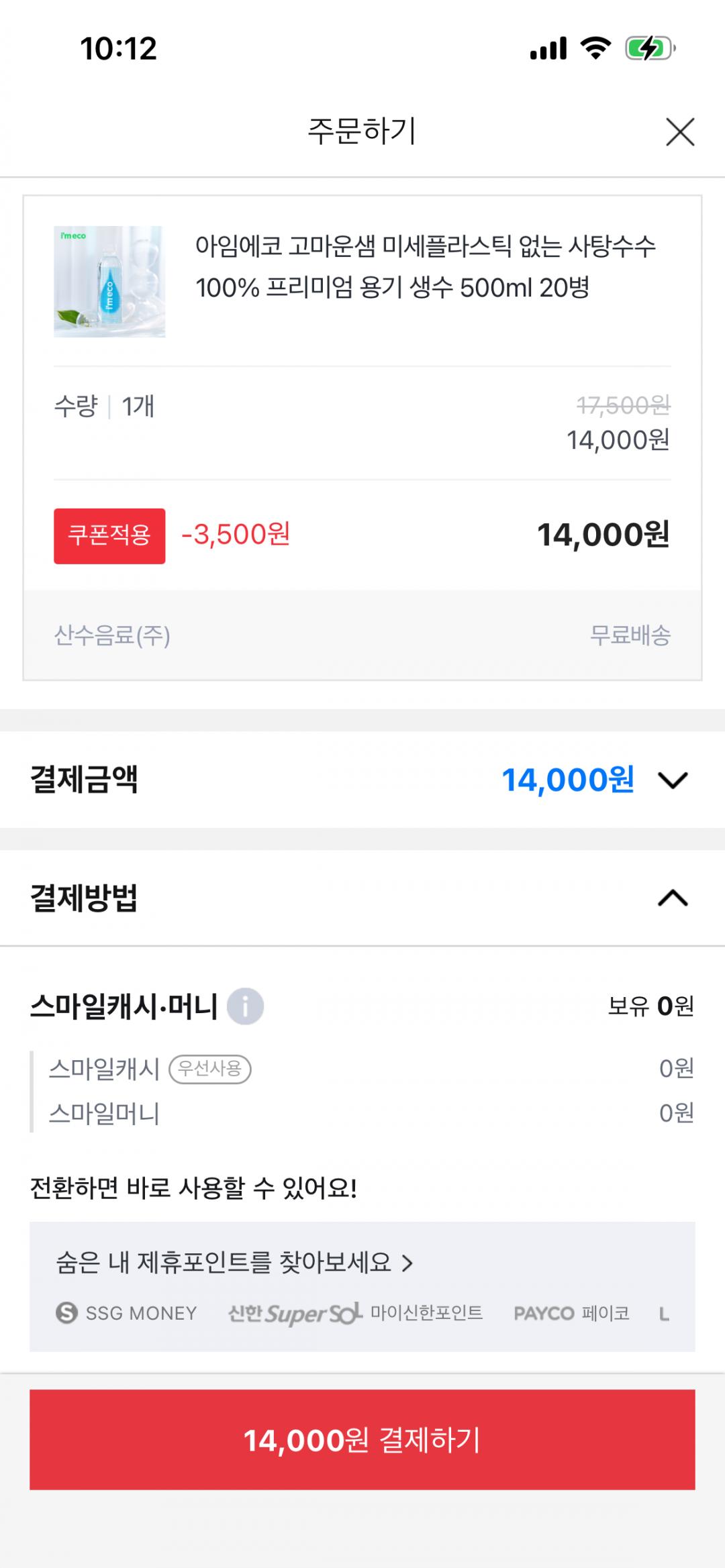
Task: Close the 주문하기 order page
Action: click(679, 132)
